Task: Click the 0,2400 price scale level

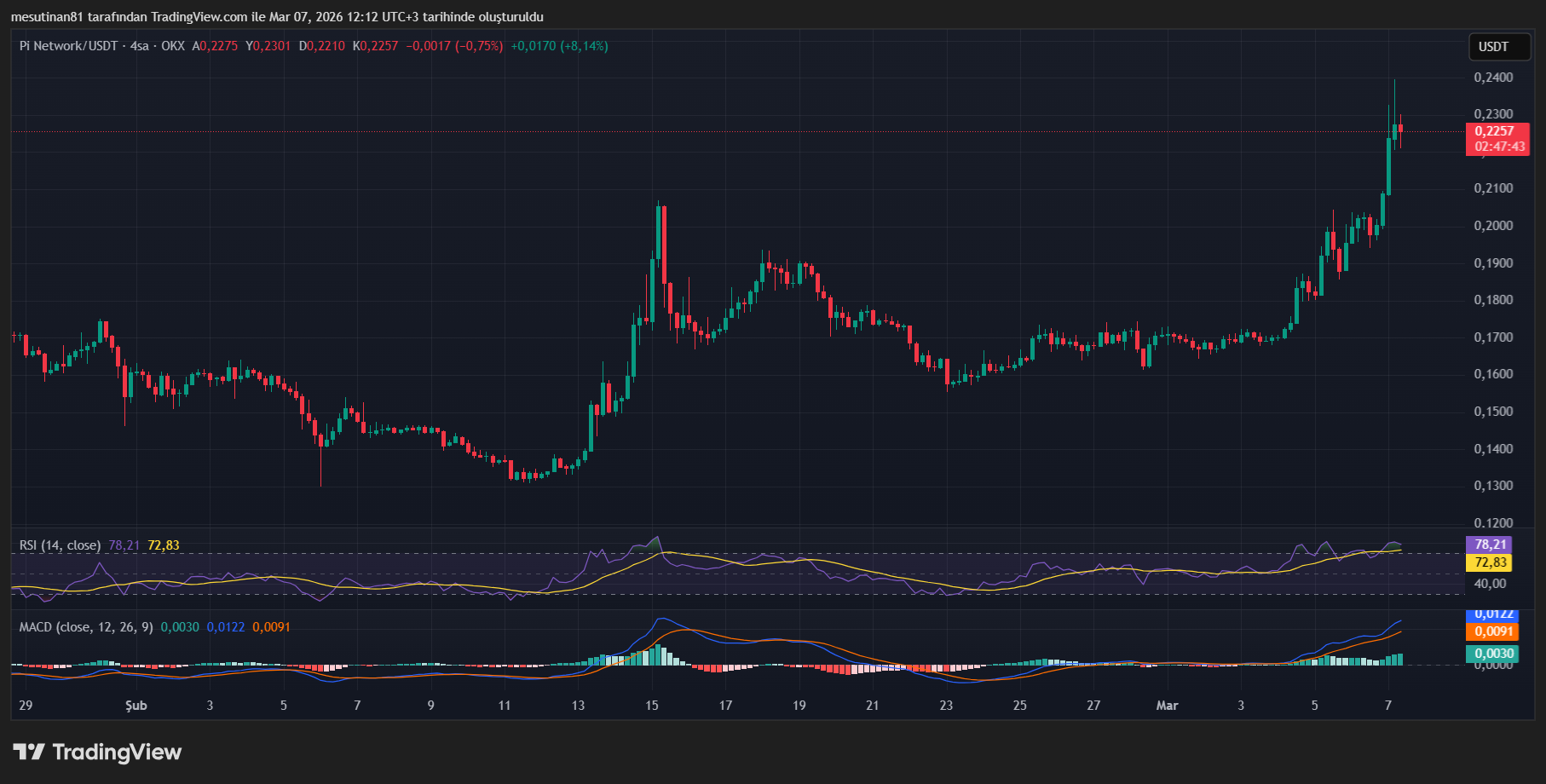Action: 1493,78
